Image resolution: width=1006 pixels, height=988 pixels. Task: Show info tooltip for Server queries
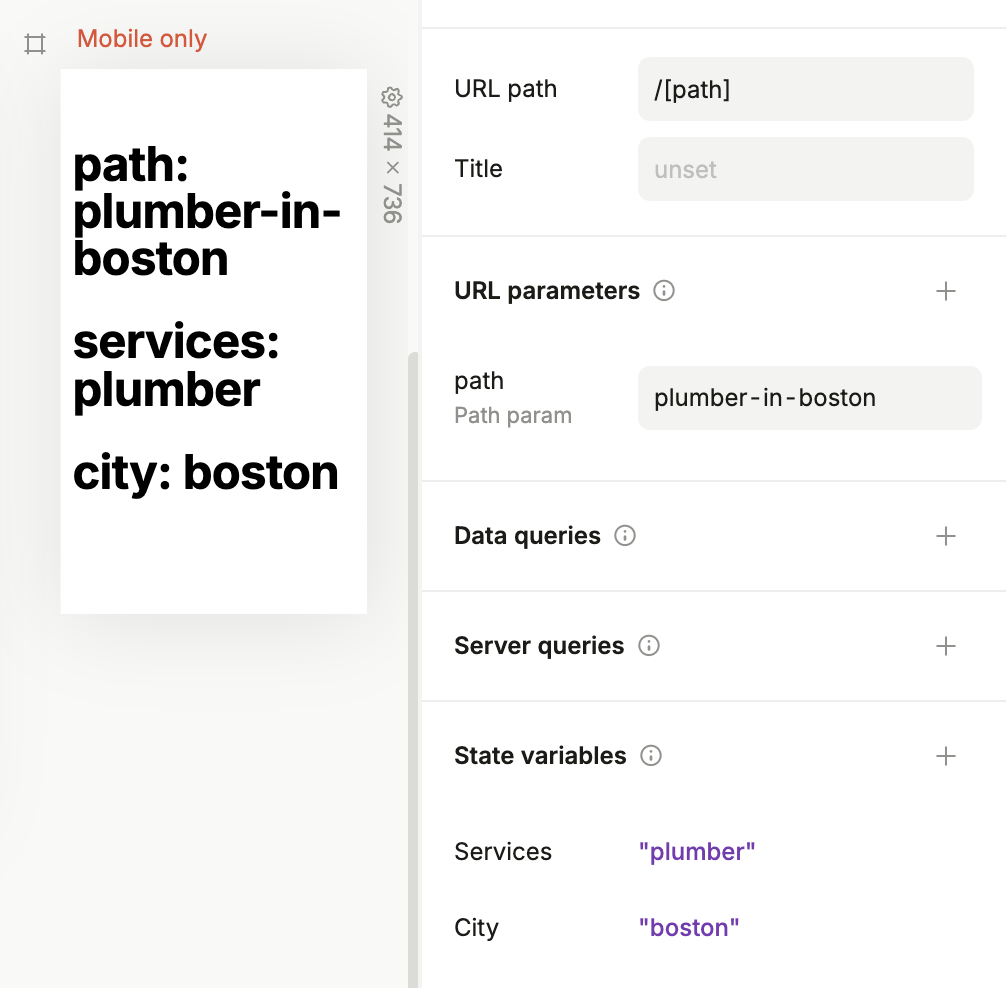coord(649,646)
